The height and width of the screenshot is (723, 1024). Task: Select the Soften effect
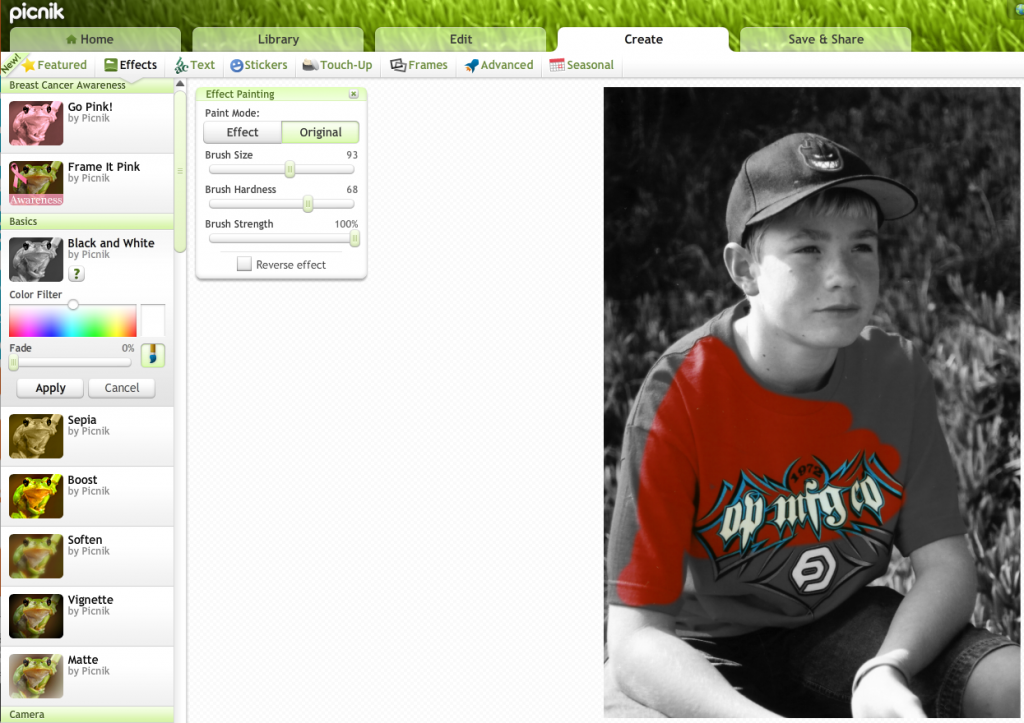click(87, 556)
